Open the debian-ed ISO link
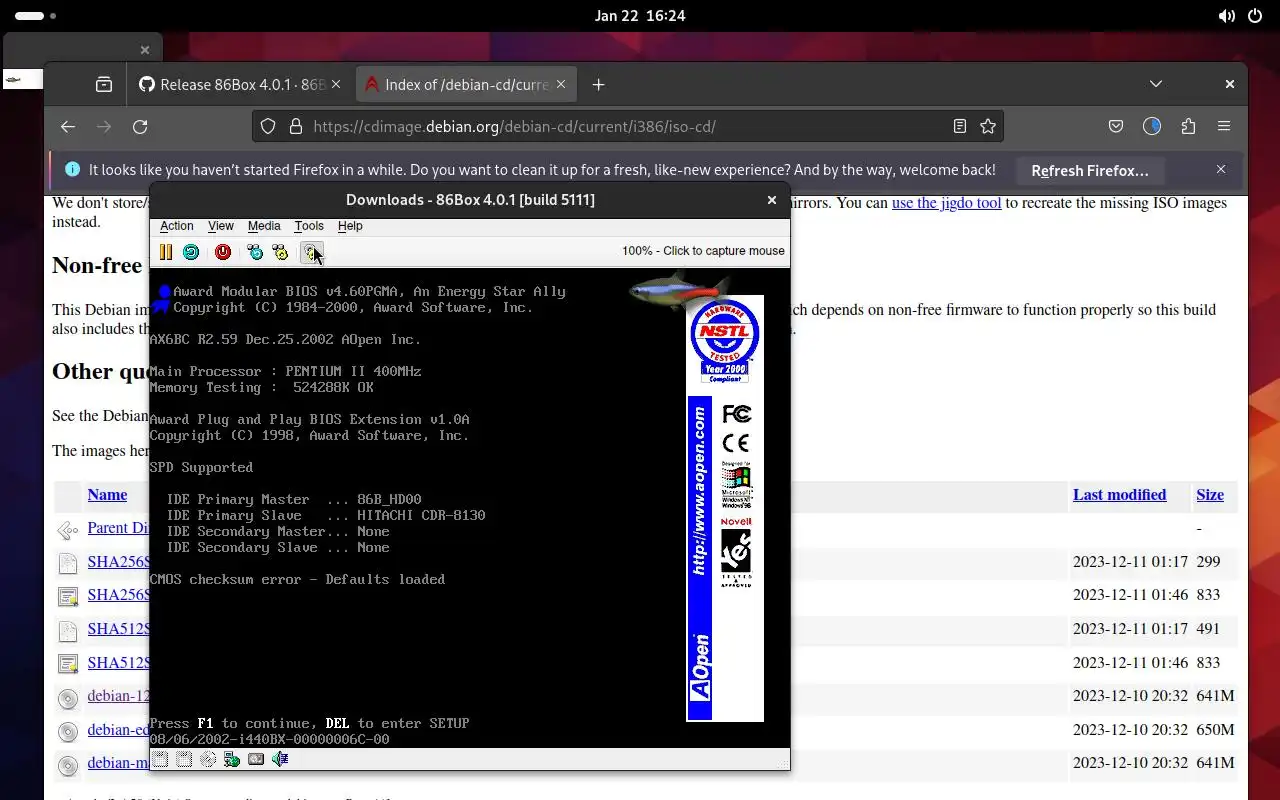 (x=118, y=730)
